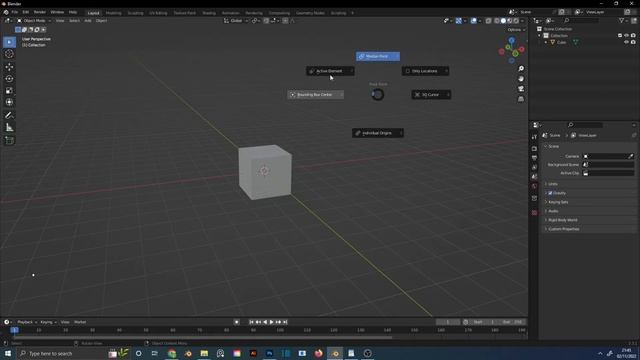Toggle X-ray display button
The height and width of the screenshot is (360, 640).
click(489, 21)
